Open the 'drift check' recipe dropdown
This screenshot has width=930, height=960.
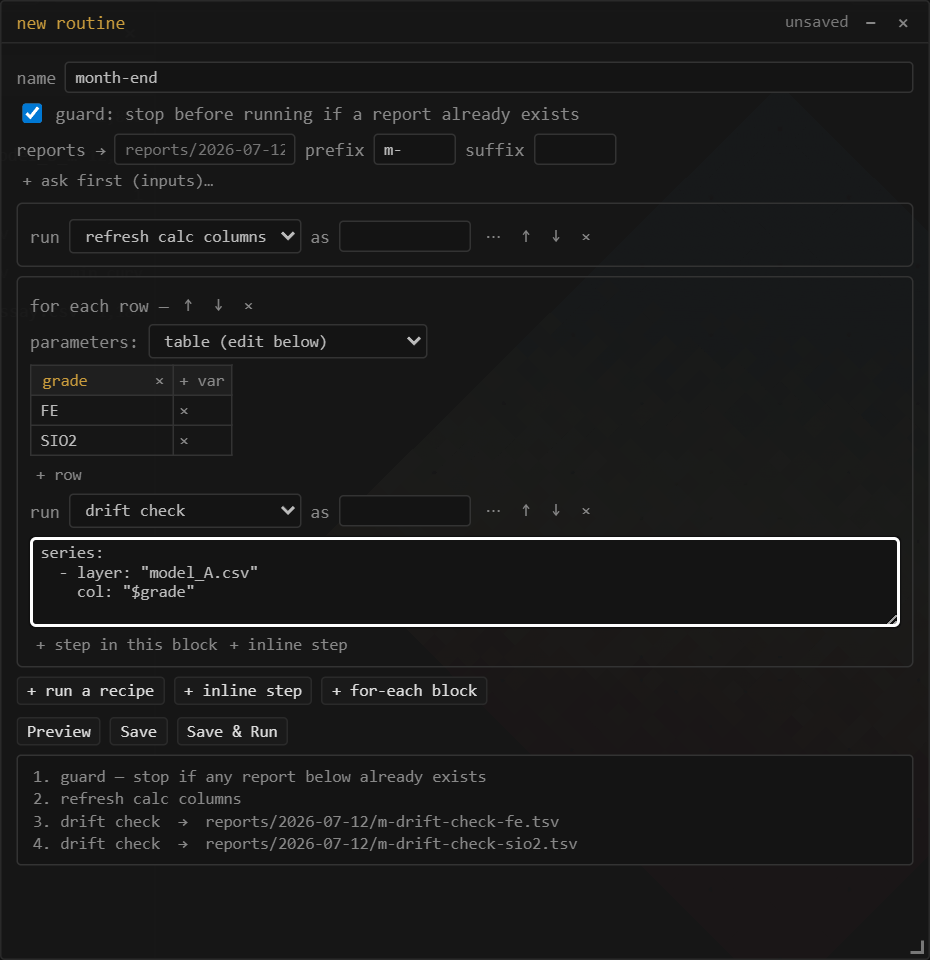[x=185, y=511]
